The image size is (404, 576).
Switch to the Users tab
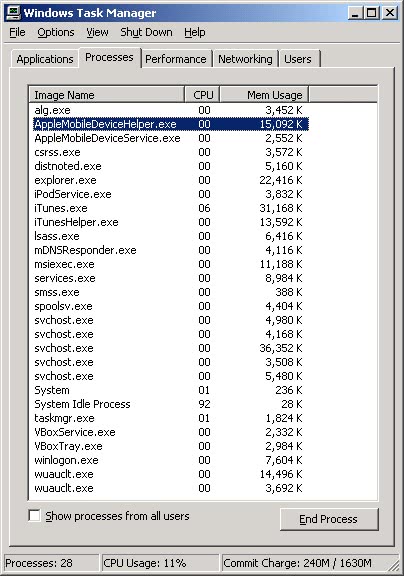[x=298, y=59]
